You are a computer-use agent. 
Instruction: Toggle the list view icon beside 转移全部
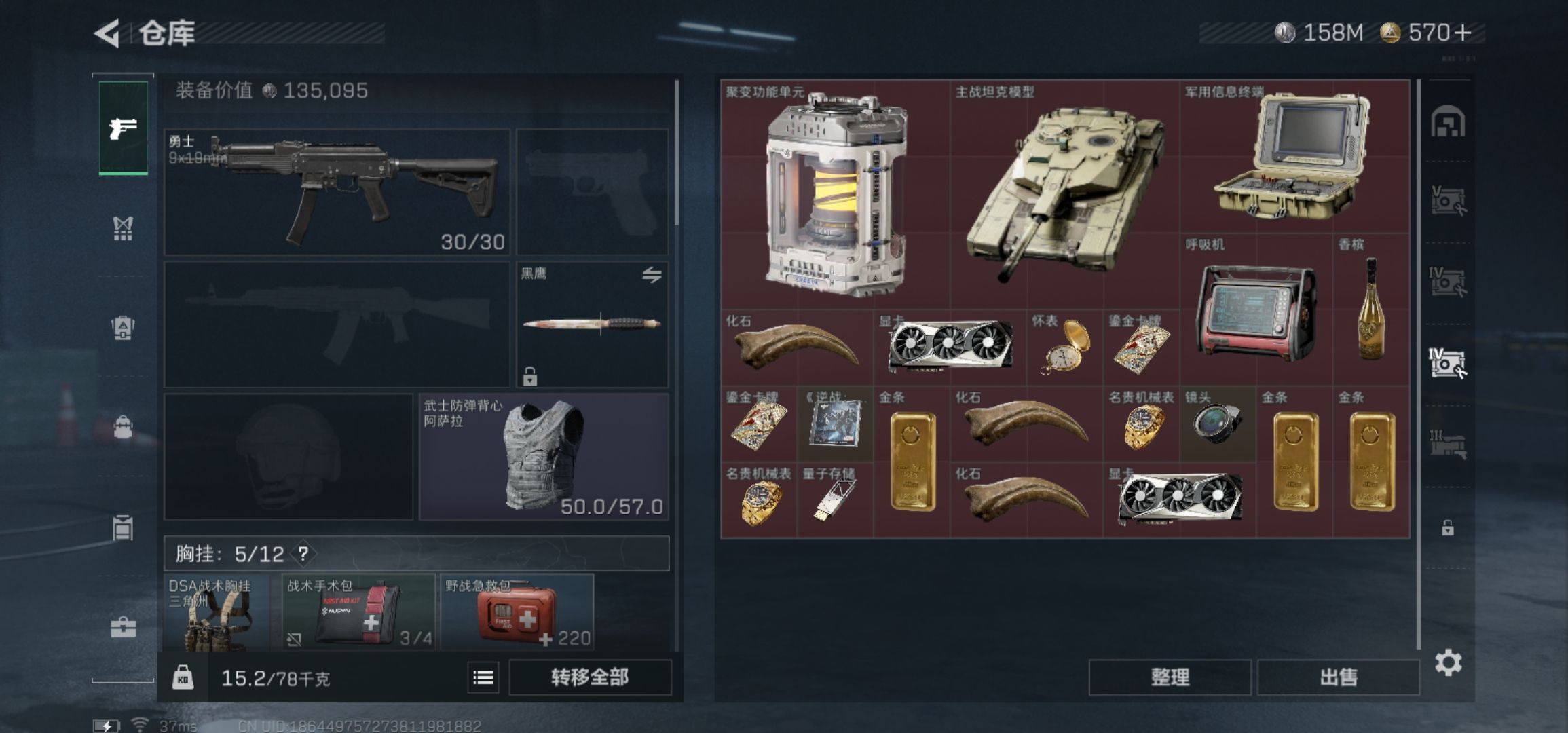coord(483,677)
